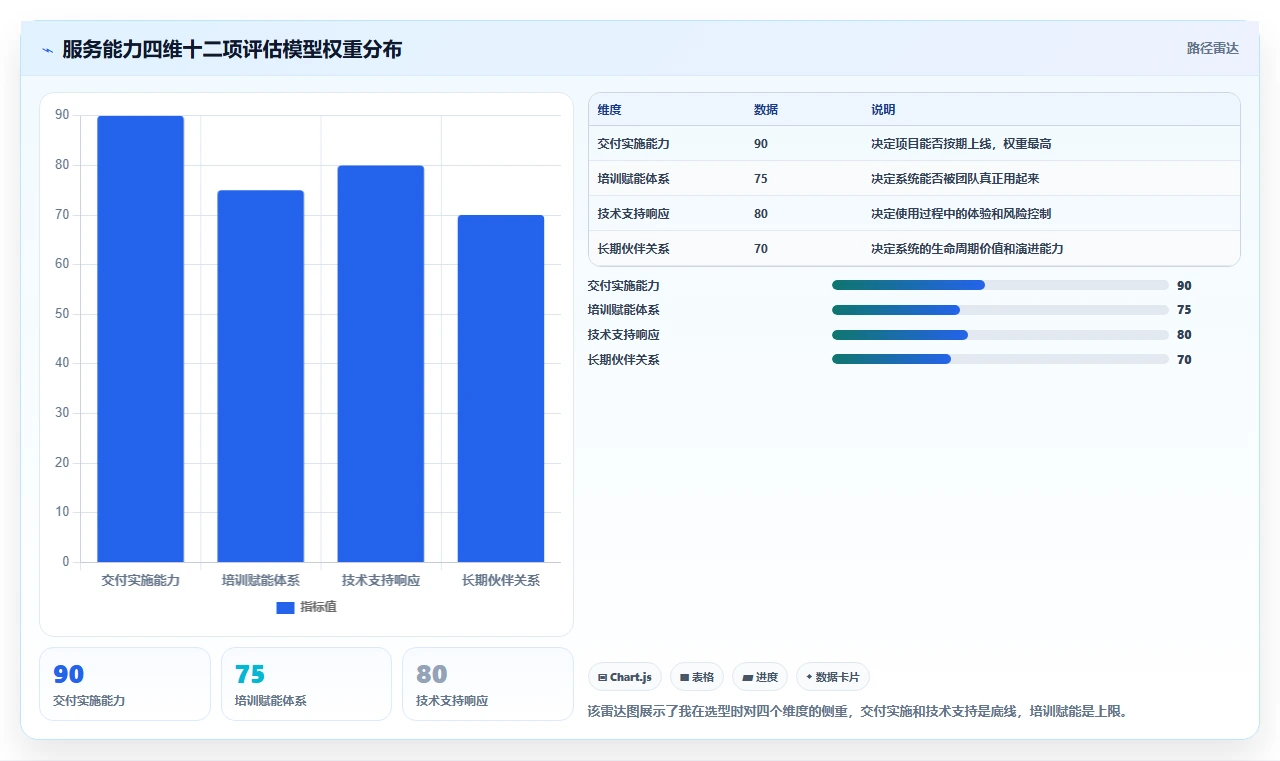Screen dimensions: 1280x761
Task: Click the 指标值 legend label
Action: click(x=318, y=607)
